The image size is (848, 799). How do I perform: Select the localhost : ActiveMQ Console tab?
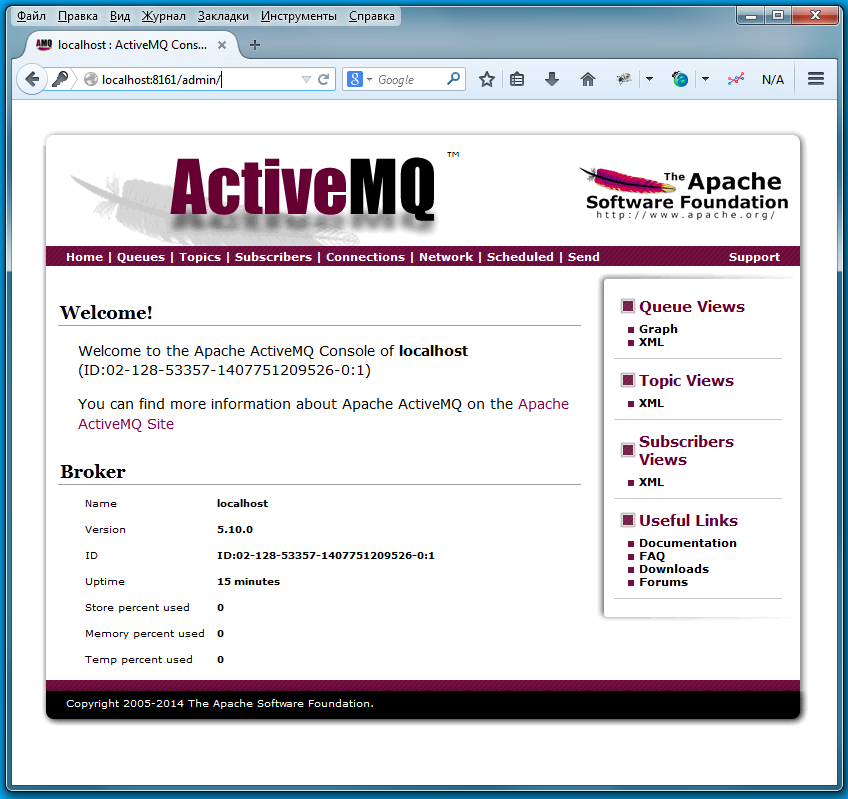[130, 45]
